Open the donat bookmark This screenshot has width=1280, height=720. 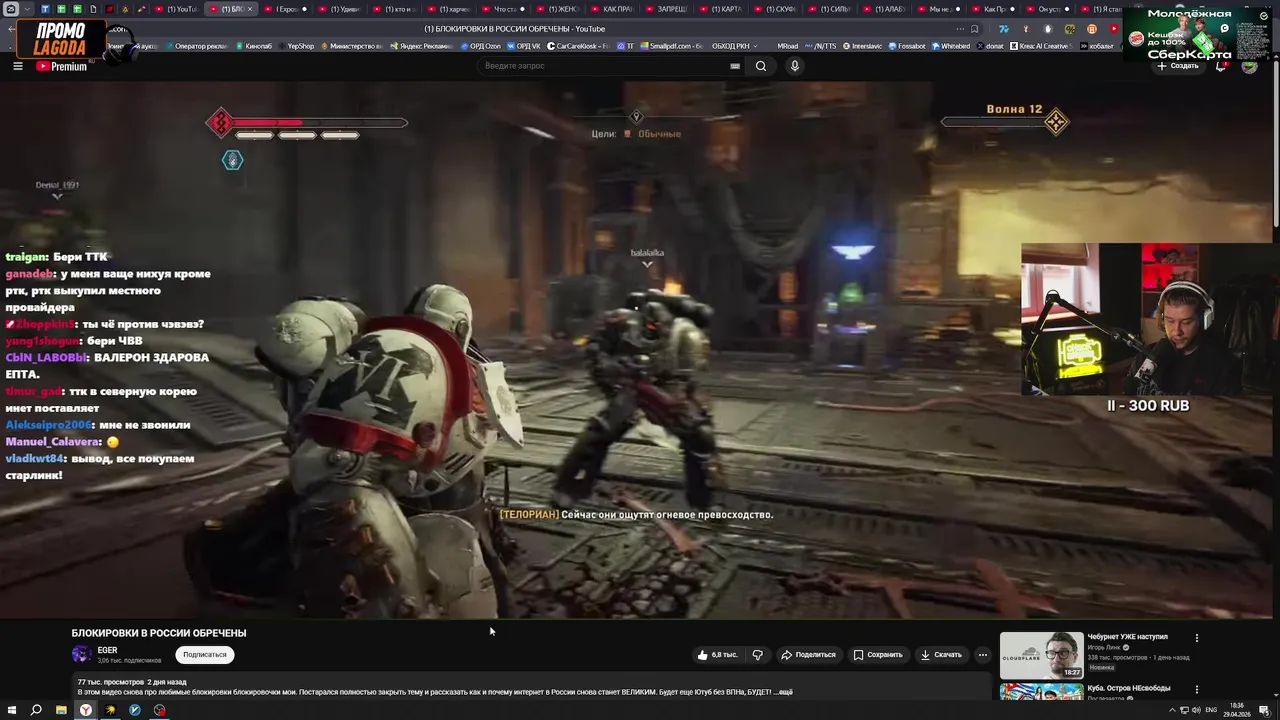coord(990,46)
